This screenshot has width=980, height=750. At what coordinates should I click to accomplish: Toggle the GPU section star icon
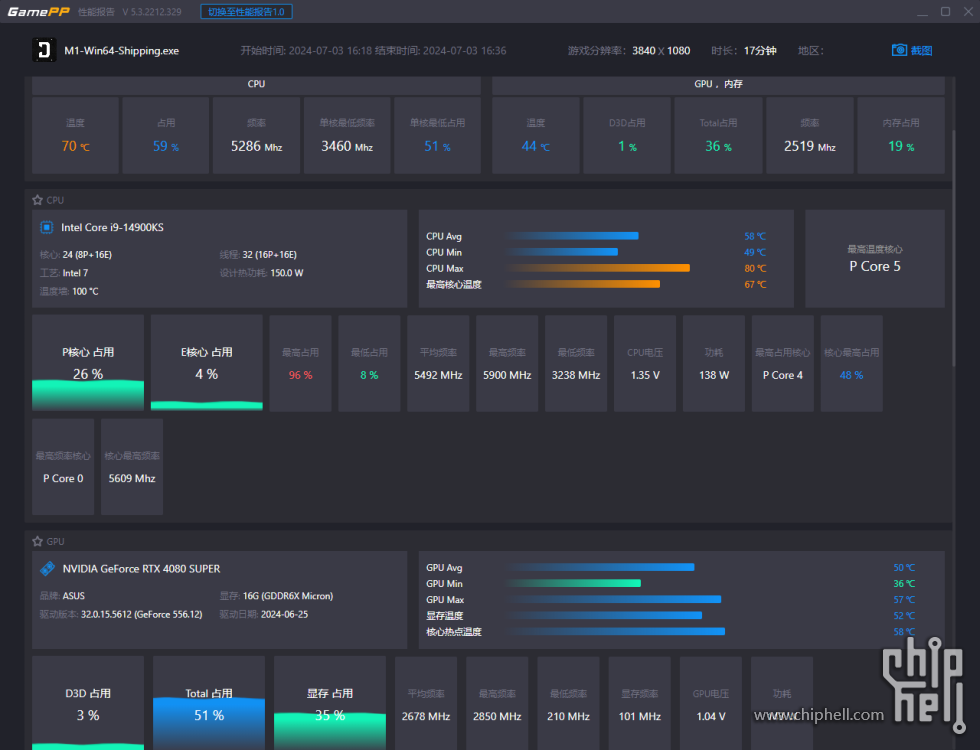pyautogui.click(x=38, y=541)
